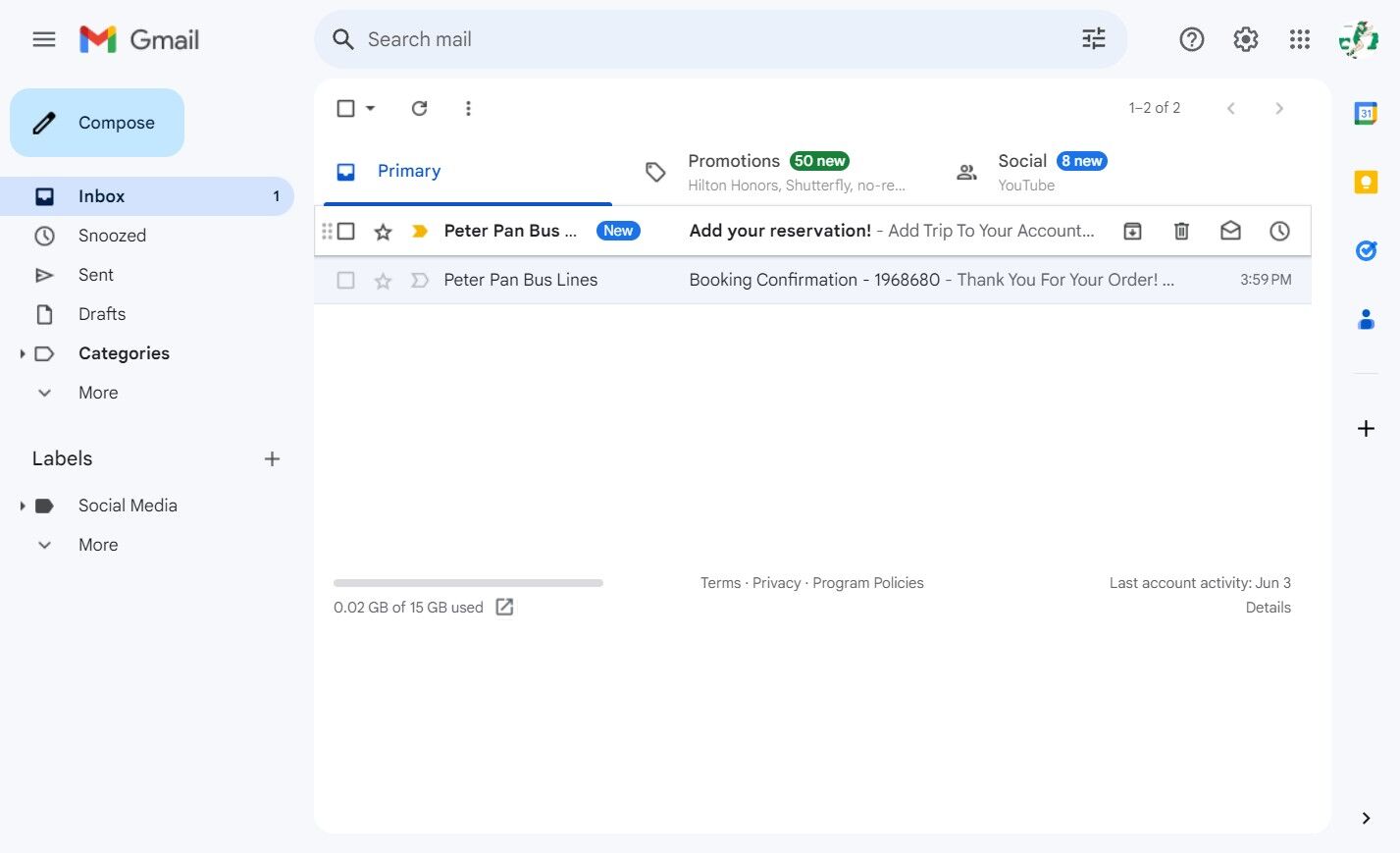Viewport: 1400px width, 853px height.
Task: Open the Settings gear
Action: click(x=1245, y=39)
